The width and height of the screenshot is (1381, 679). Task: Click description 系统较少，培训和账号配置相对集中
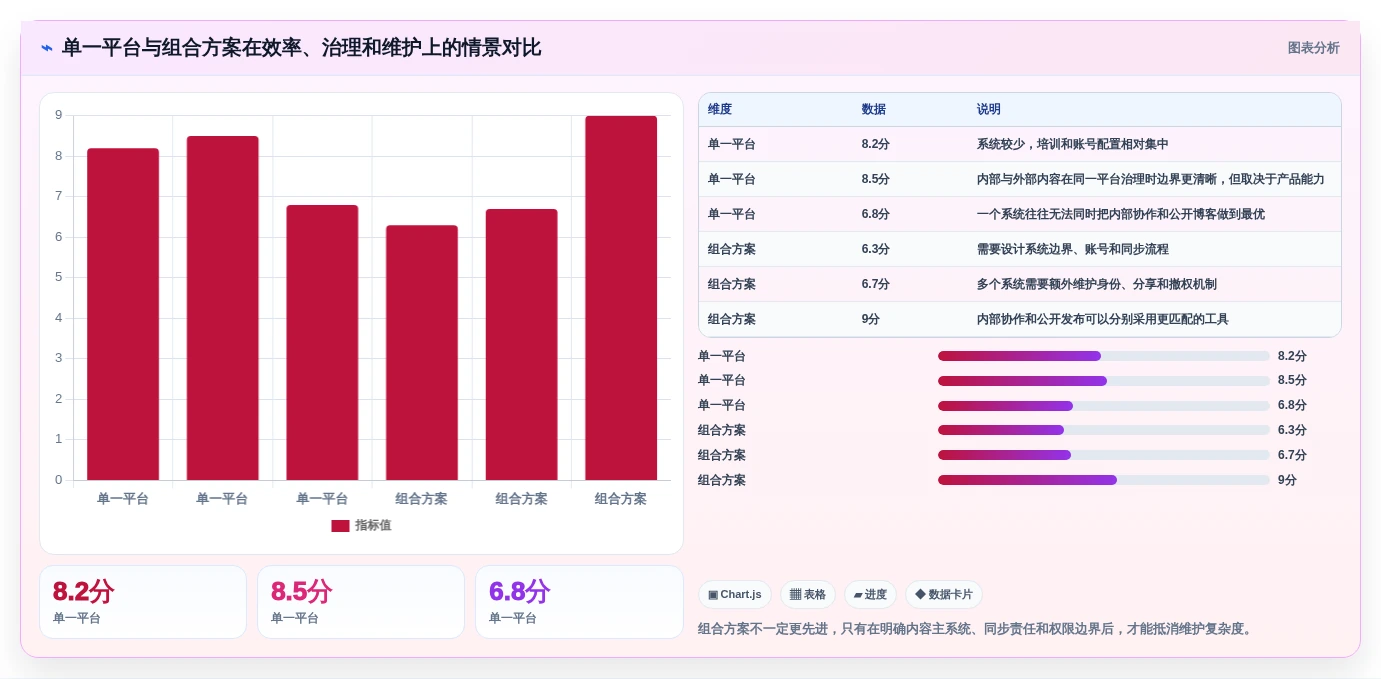(x=1073, y=145)
